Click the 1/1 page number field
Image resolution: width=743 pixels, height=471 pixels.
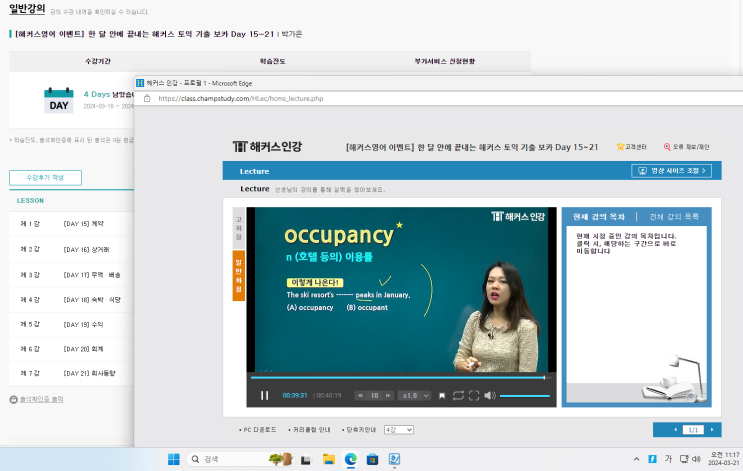tap(693, 430)
